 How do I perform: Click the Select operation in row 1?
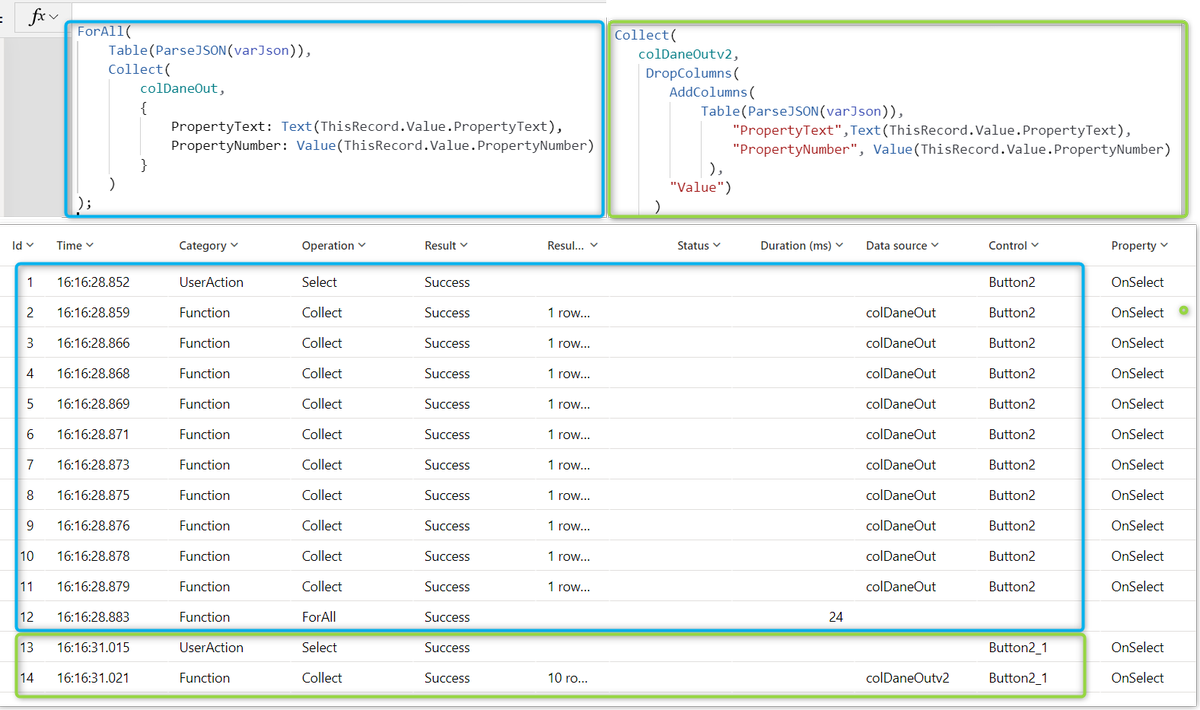320,282
